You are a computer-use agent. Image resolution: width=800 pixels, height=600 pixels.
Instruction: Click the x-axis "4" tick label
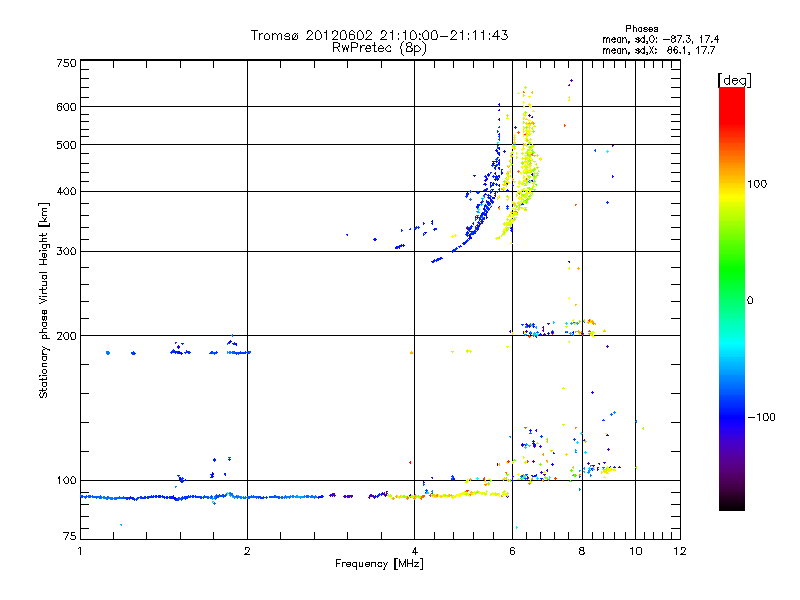tap(415, 551)
